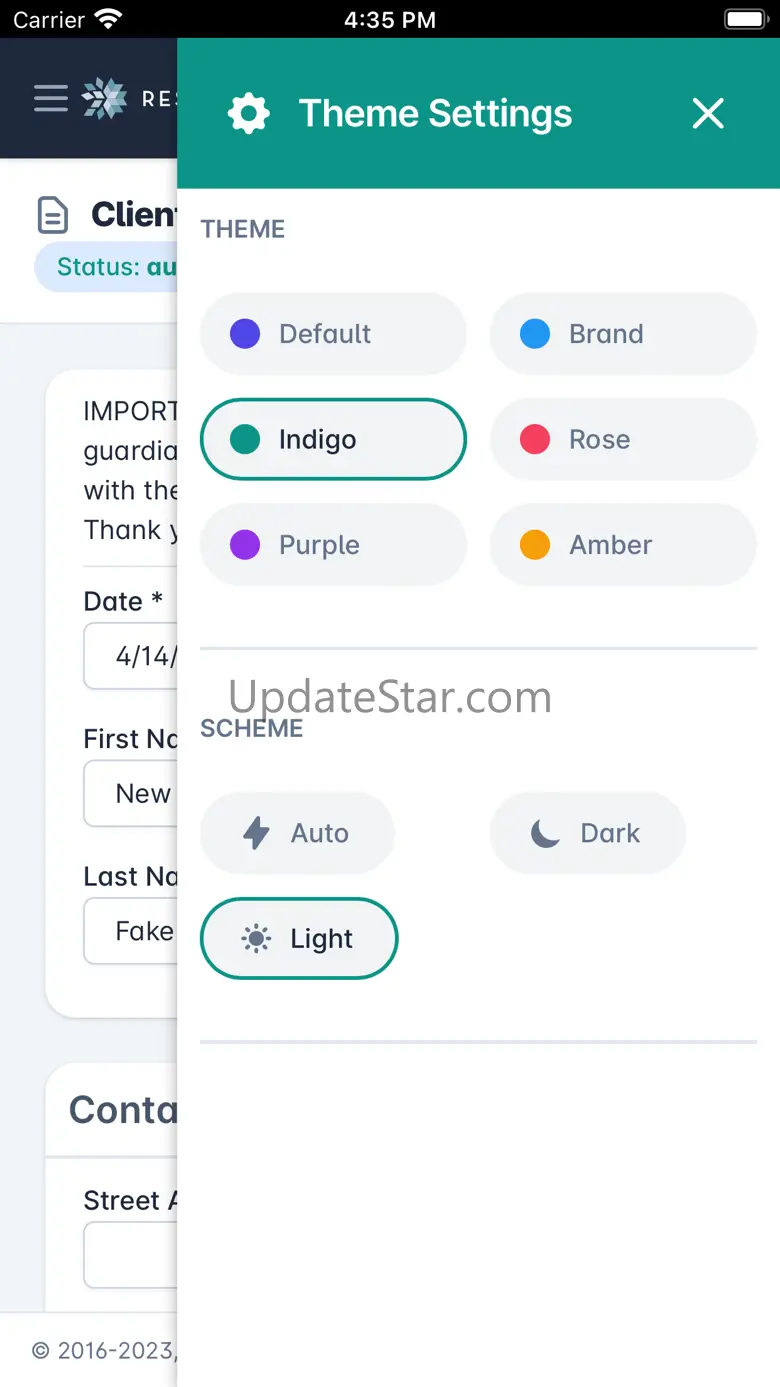Open the hamburger navigation menu

[x=50, y=98]
